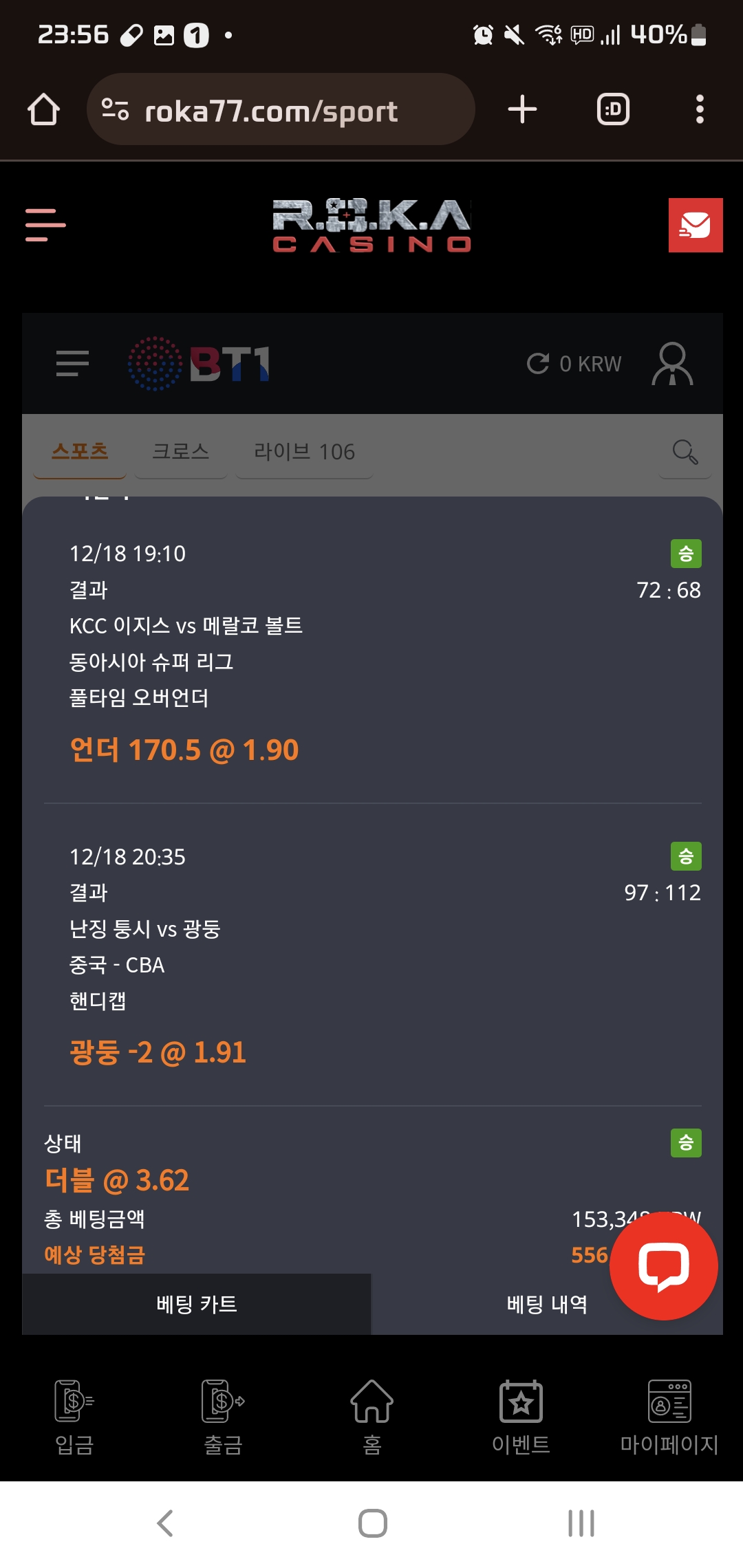This screenshot has height=1568, width=743.
Task: Tap the red live chat bubble
Action: [663, 1265]
